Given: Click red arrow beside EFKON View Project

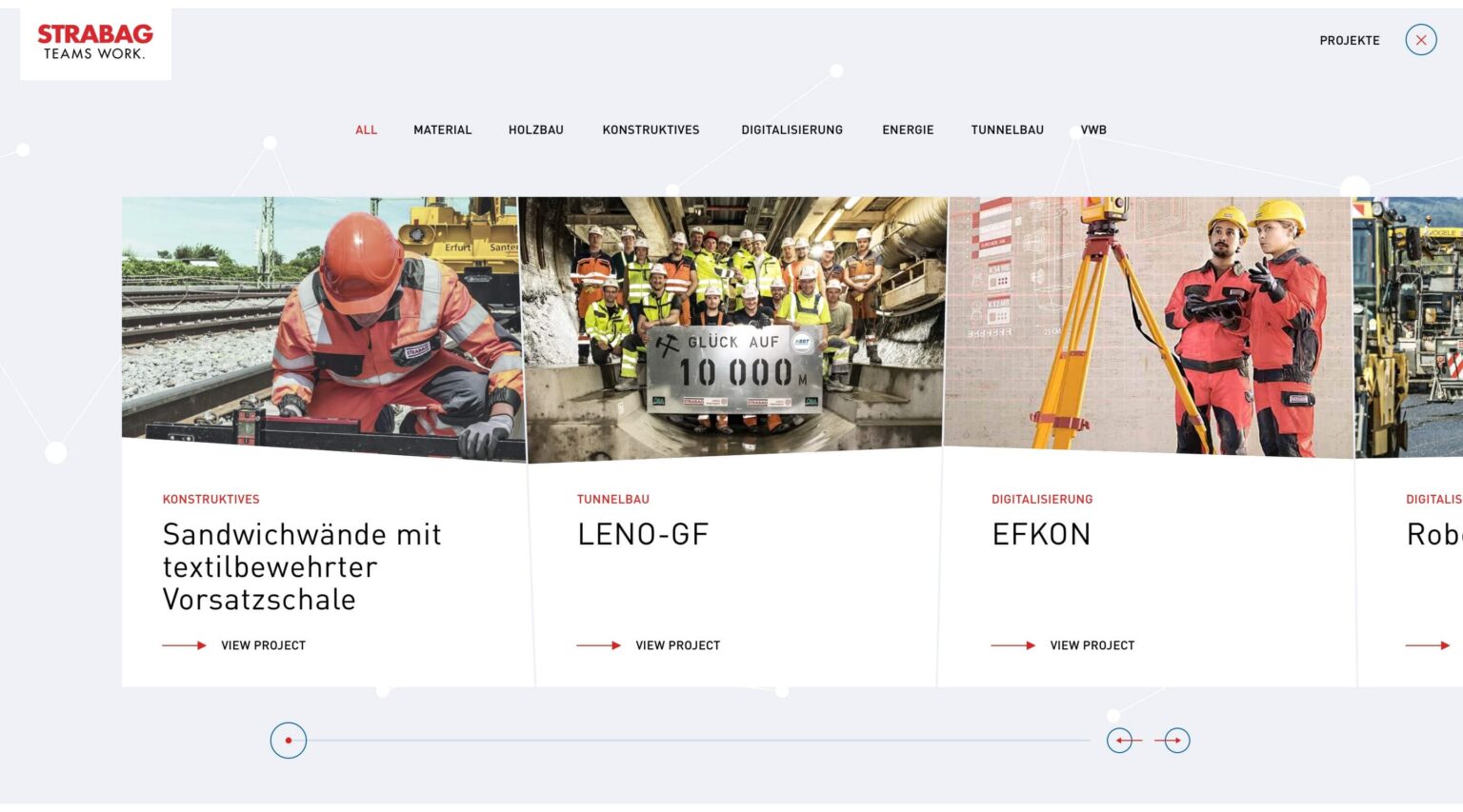Looking at the screenshot, I should click(1012, 645).
